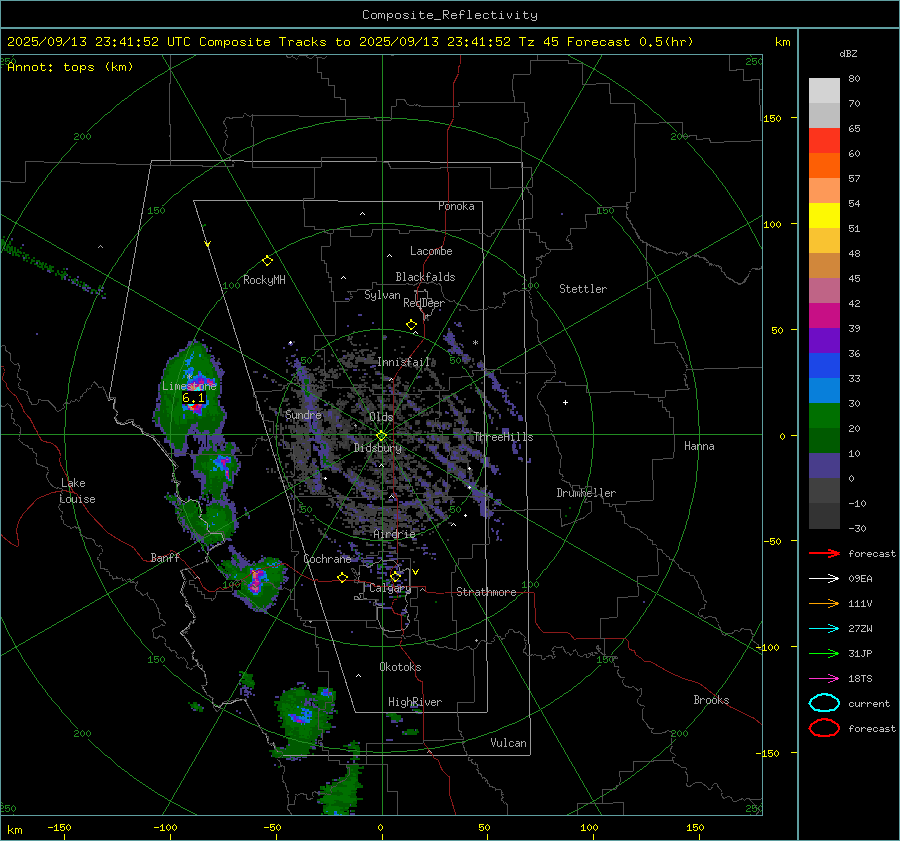Image resolution: width=900 pixels, height=841 pixels.
Task: Click the Brooks city label
Action: tap(711, 700)
